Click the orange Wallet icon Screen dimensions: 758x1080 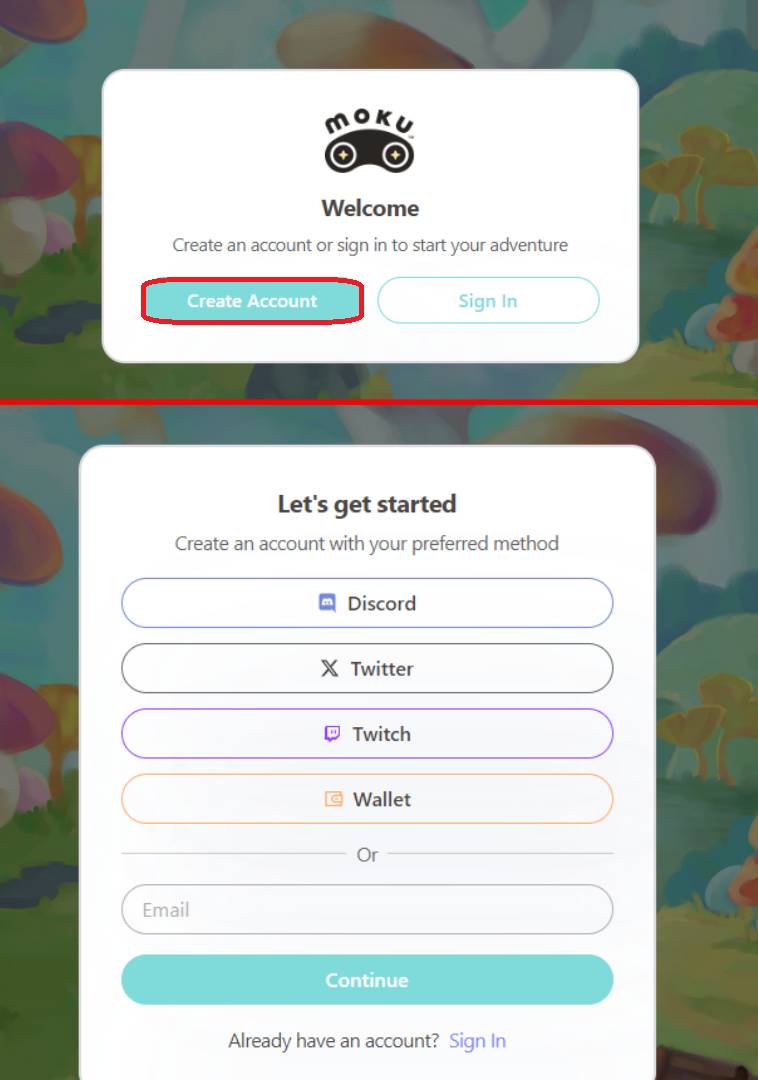tap(333, 799)
